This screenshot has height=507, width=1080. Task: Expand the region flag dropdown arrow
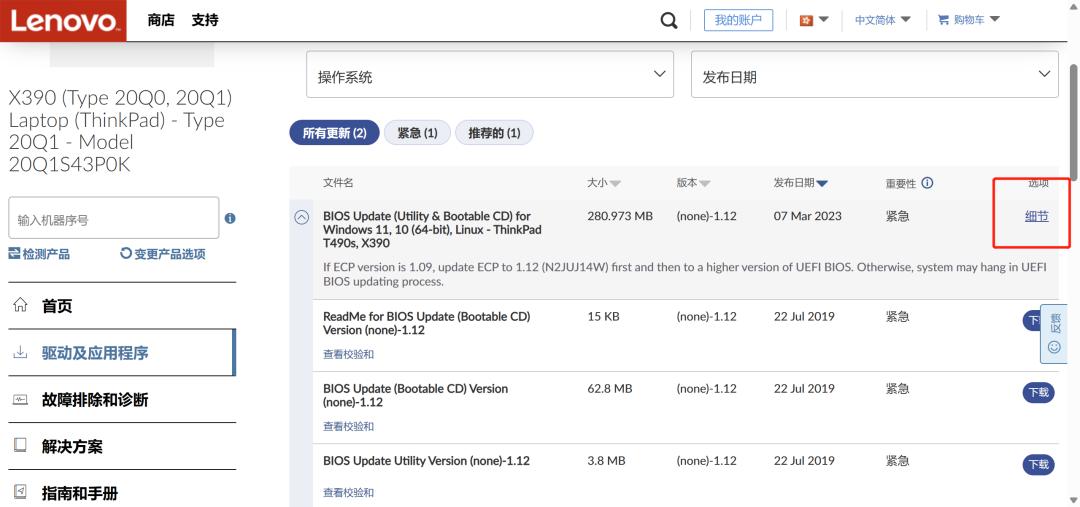click(x=823, y=19)
